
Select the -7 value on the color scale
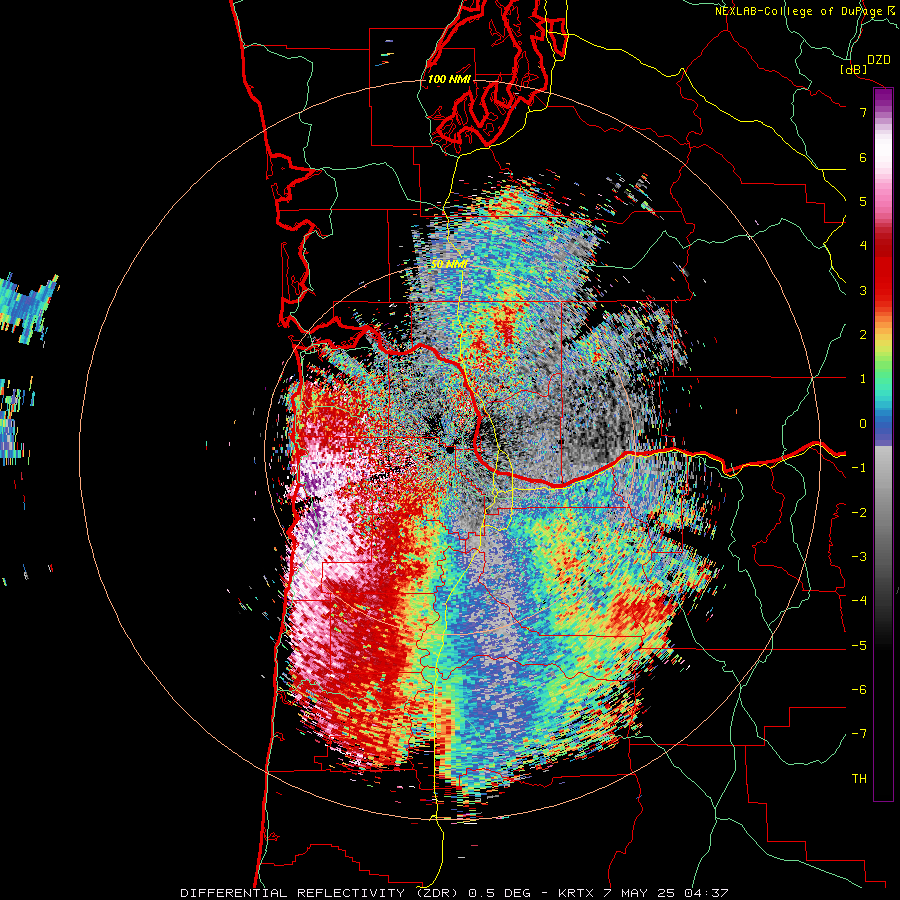(859, 734)
